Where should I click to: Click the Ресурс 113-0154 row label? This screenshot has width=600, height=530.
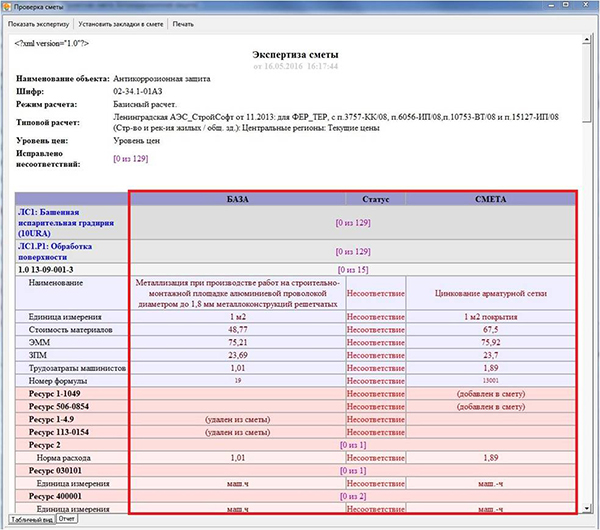pyautogui.click(x=59, y=432)
